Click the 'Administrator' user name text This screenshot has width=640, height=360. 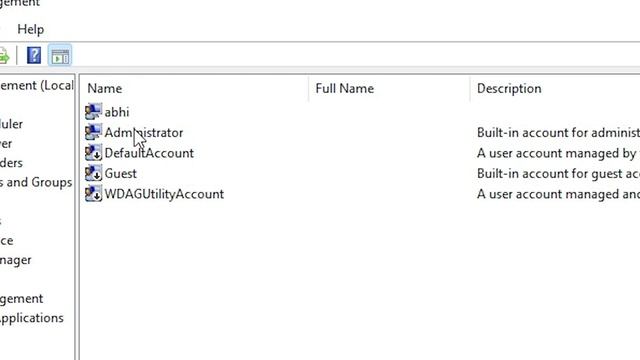[144, 132]
